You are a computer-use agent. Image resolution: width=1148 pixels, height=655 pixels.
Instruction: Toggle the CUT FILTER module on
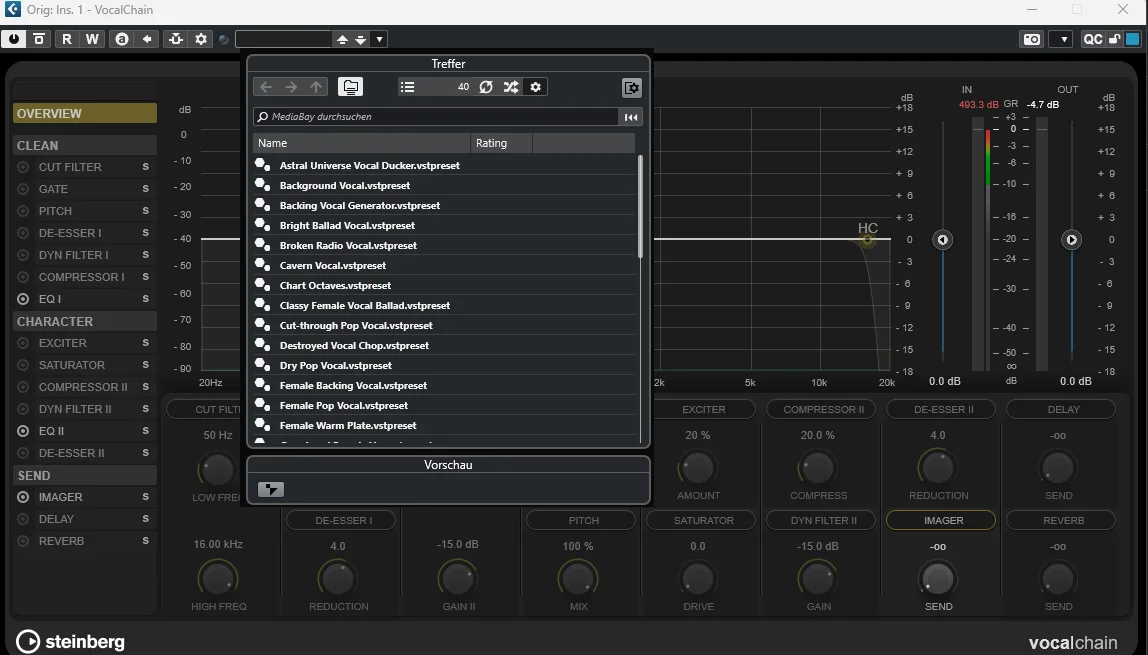23,168
